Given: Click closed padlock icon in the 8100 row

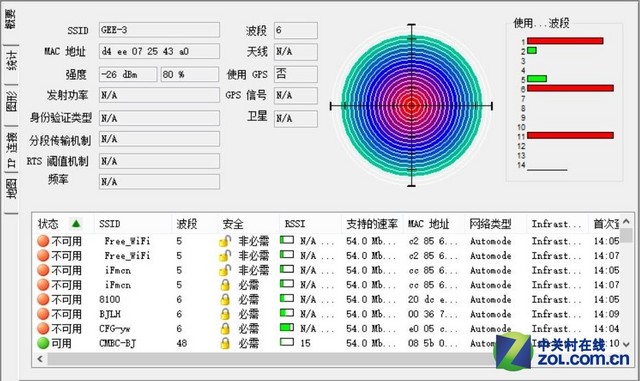Looking at the screenshot, I should click(225, 300).
